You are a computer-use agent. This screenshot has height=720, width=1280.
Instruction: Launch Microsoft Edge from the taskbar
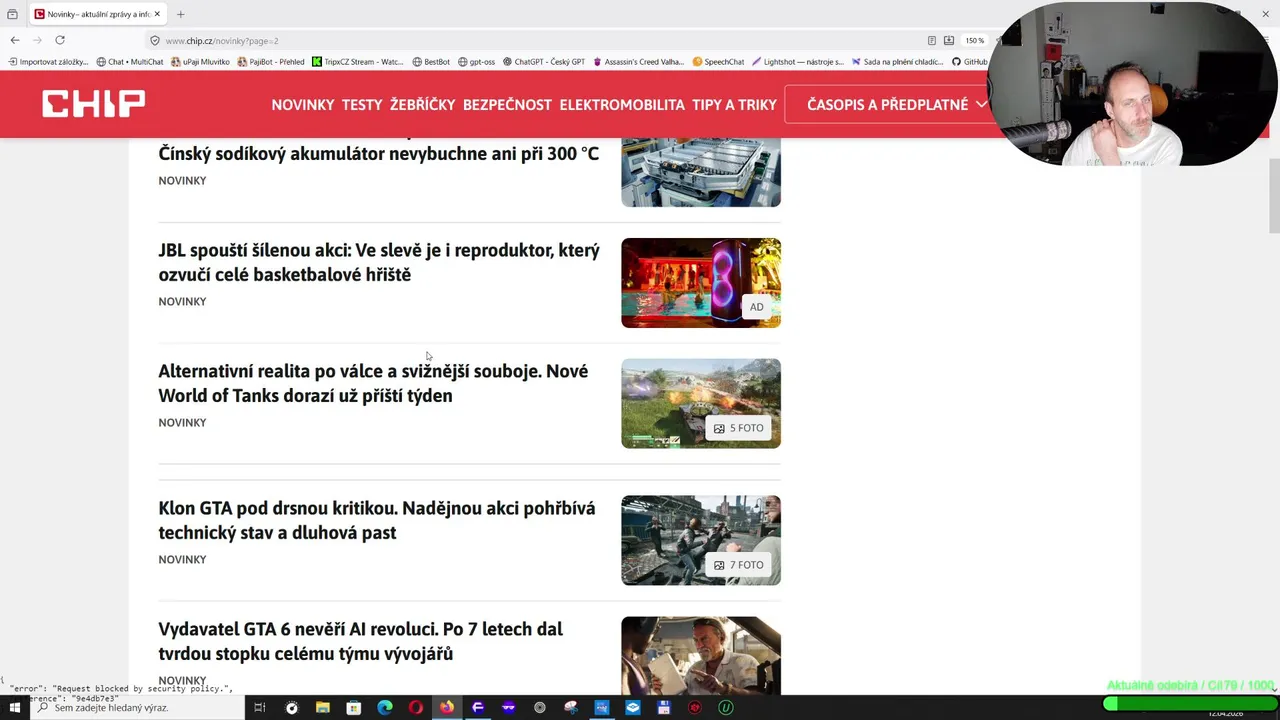[x=384, y=707]
